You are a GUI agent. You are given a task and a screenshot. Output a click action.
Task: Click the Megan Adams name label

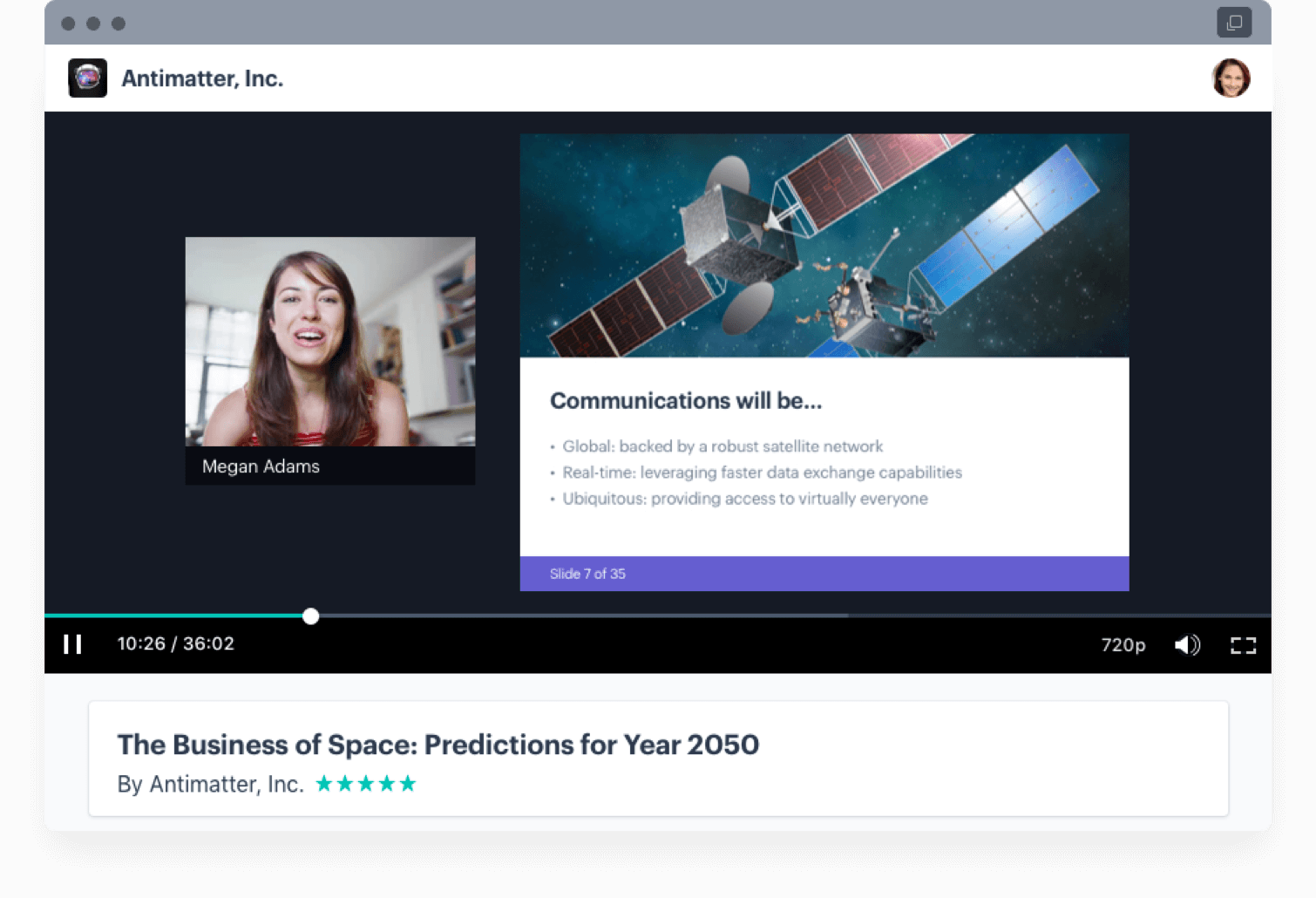pos(261,466)
